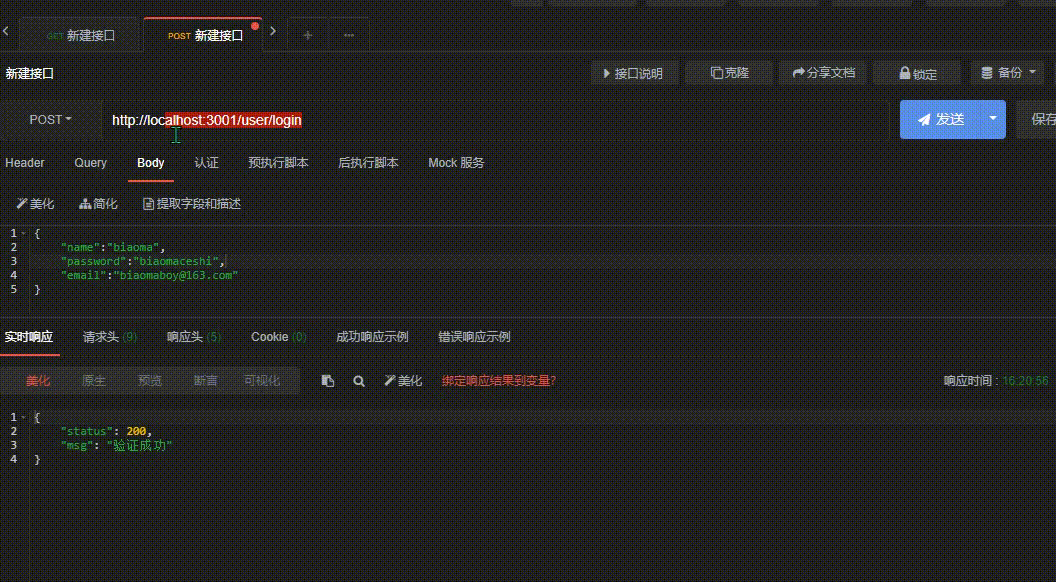Click the request URL input field
The image size is (1056, 582).
(x=498, y=120)
